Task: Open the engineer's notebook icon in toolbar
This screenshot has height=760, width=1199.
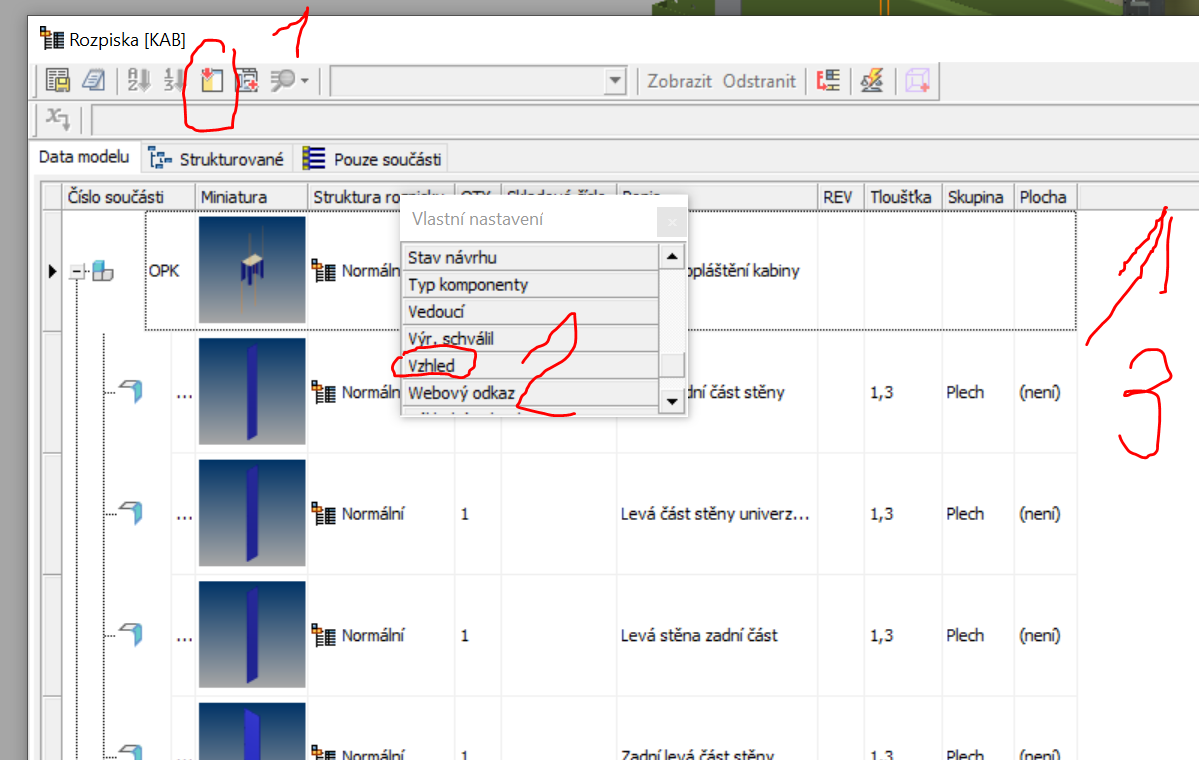Action: point(93,80)
